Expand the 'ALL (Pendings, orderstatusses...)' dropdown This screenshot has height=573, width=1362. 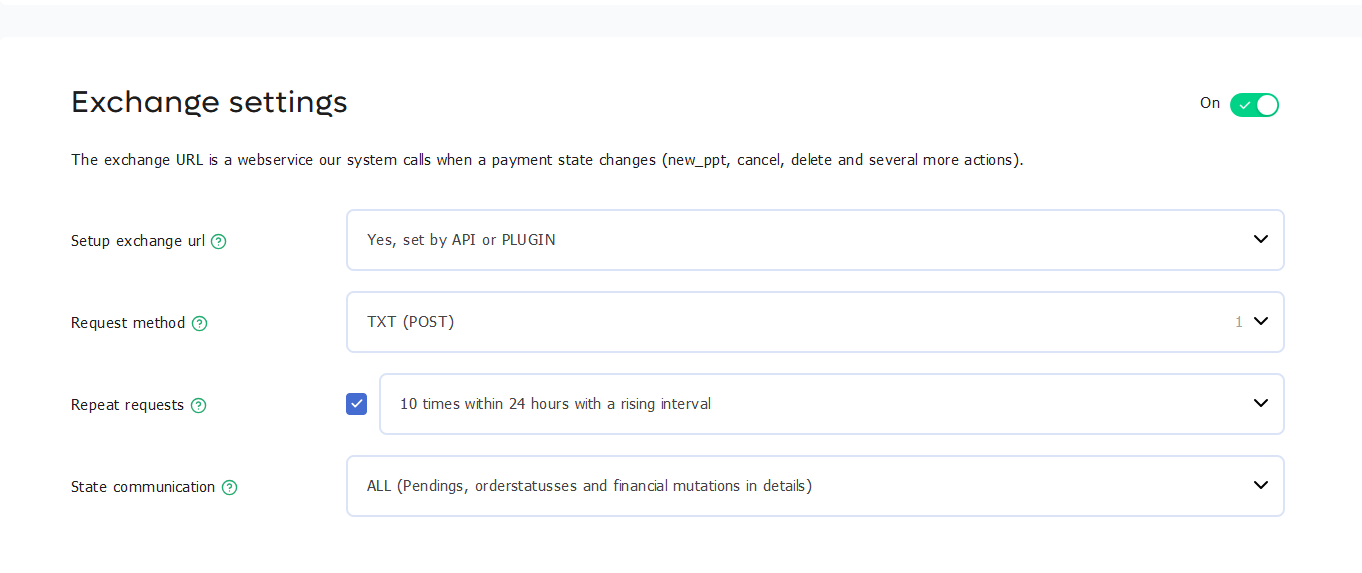pyautogui.click(x=815, y=486)
